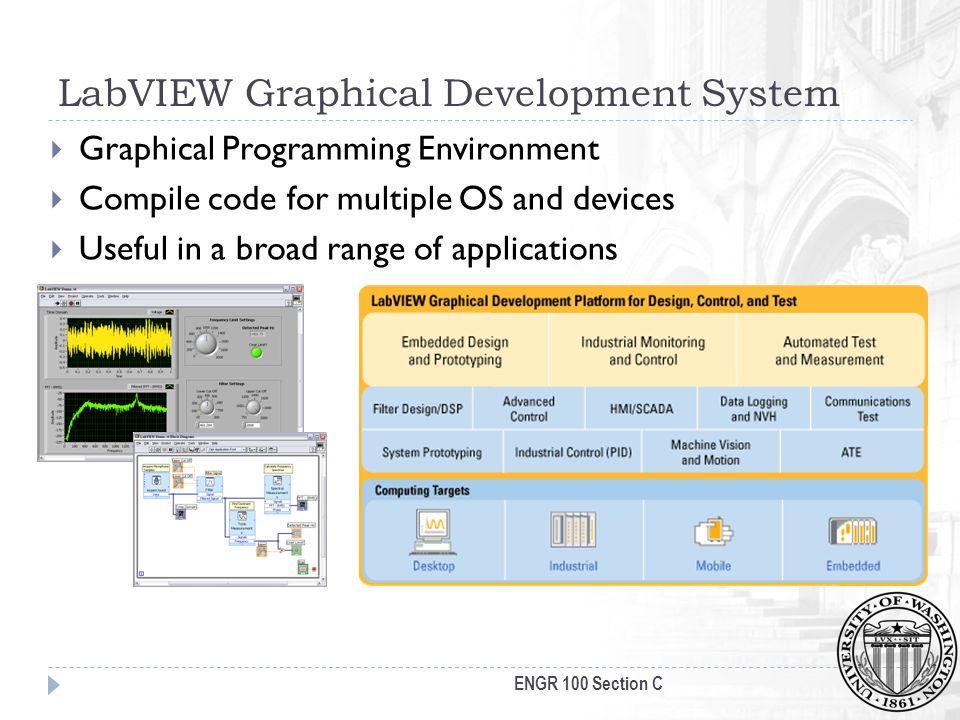The width and height of the screenshot is (960, 720).
Task: Click the Mobile link label
Action: [x=713, y=566]
